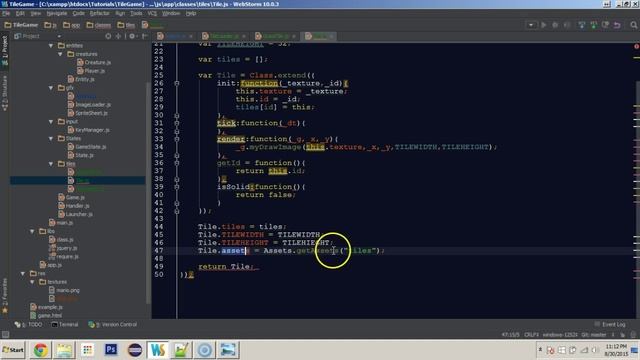Open the Code menu
The width and height of the screenshot is (640, 360).
(78, 13)
